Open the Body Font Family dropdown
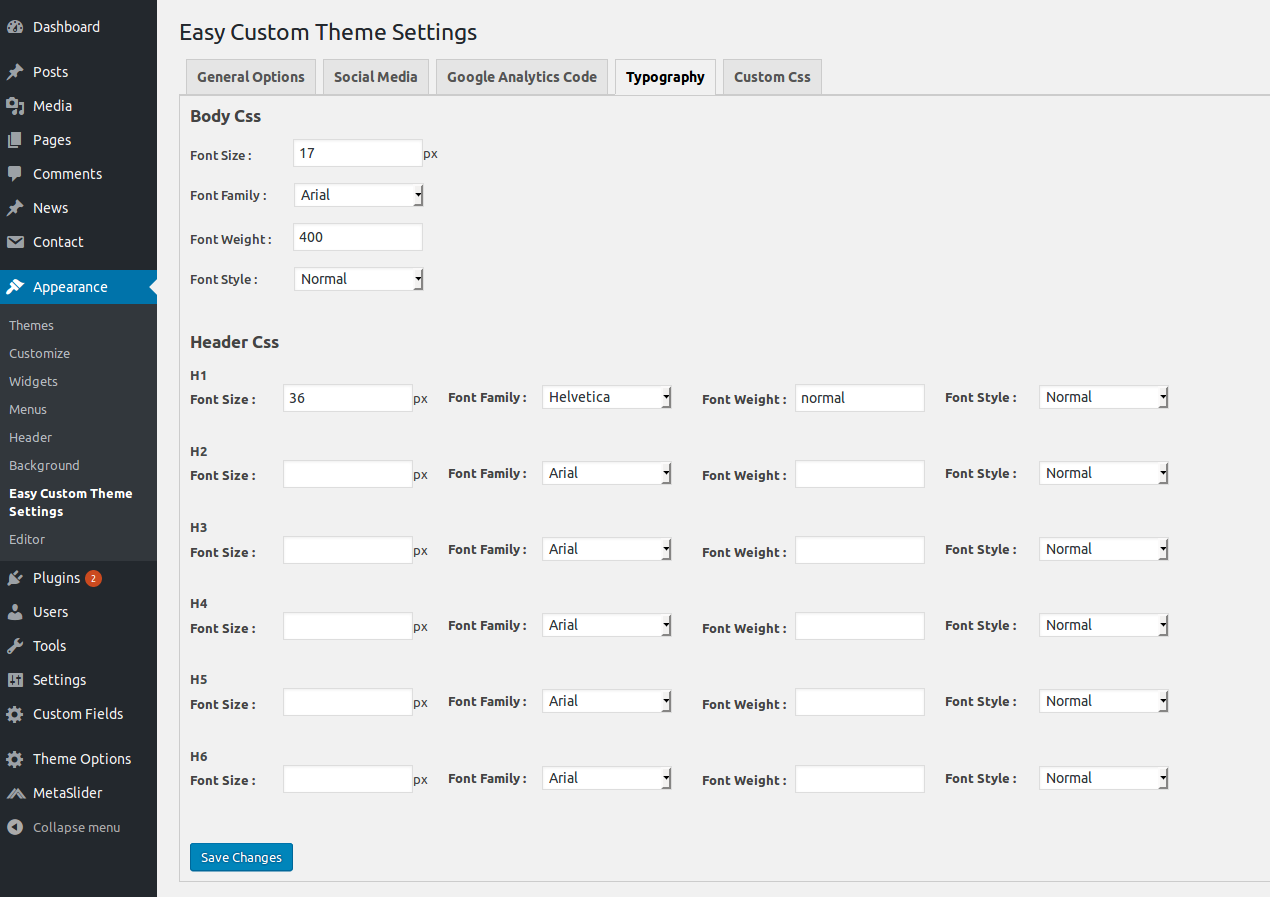This screenshot has height=897, width=1270. click(359, 195)
